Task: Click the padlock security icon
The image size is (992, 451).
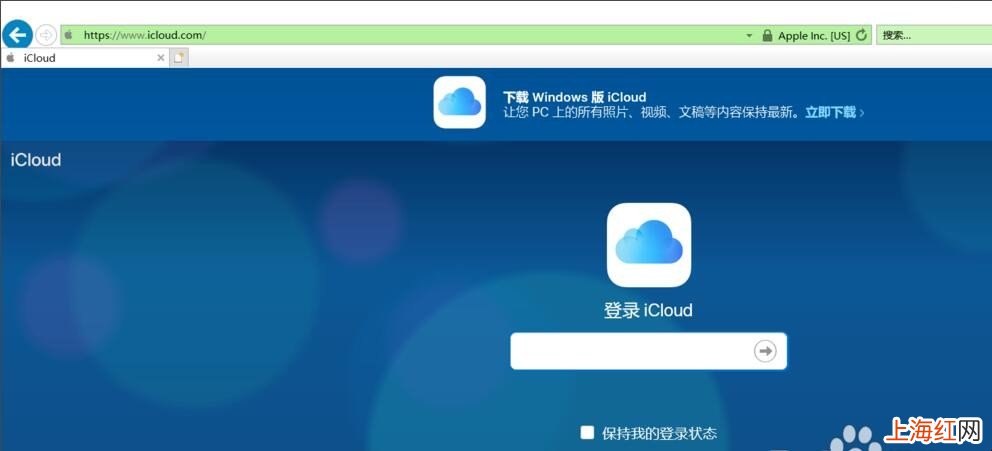Action: click(x=767, y=35)
